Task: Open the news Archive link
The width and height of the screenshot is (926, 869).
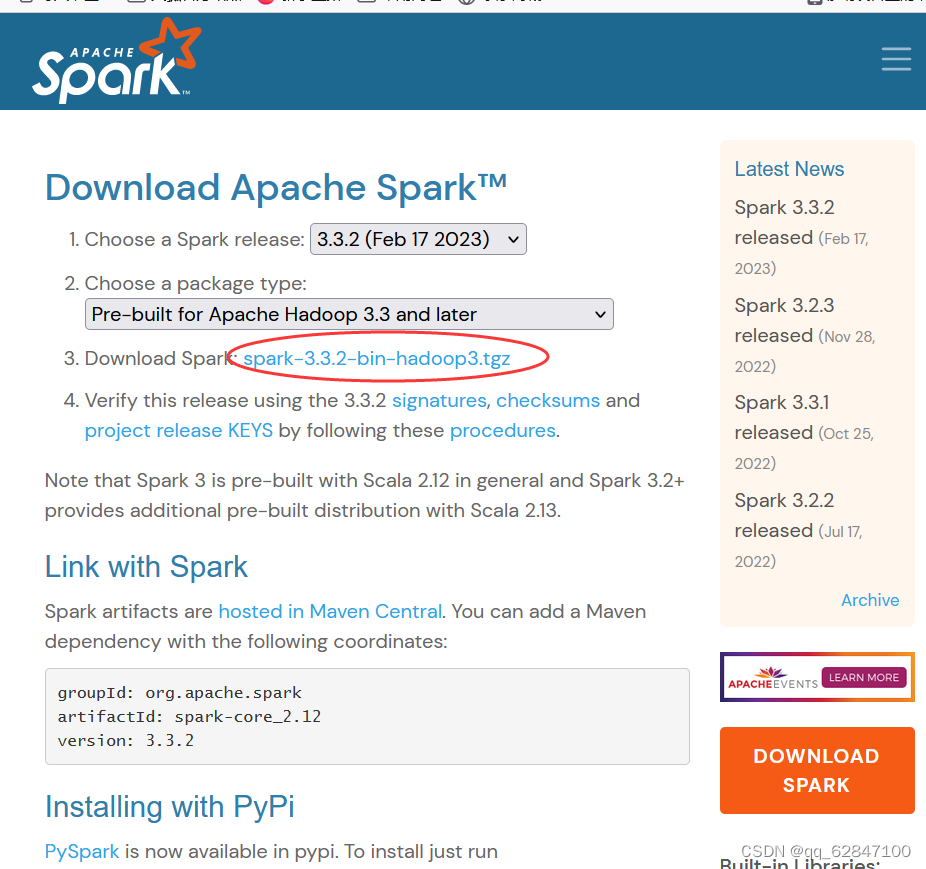Action: [x=870, y=600]
